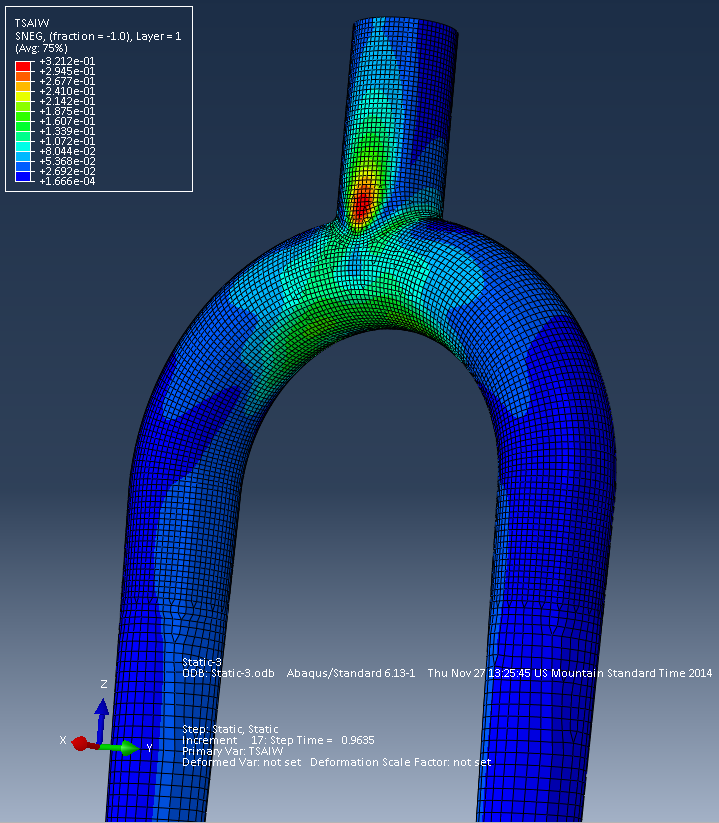Click the +2.692e-02 legend value
The image size is (719, 823).
pyautogui.click(x=67, y=171)
